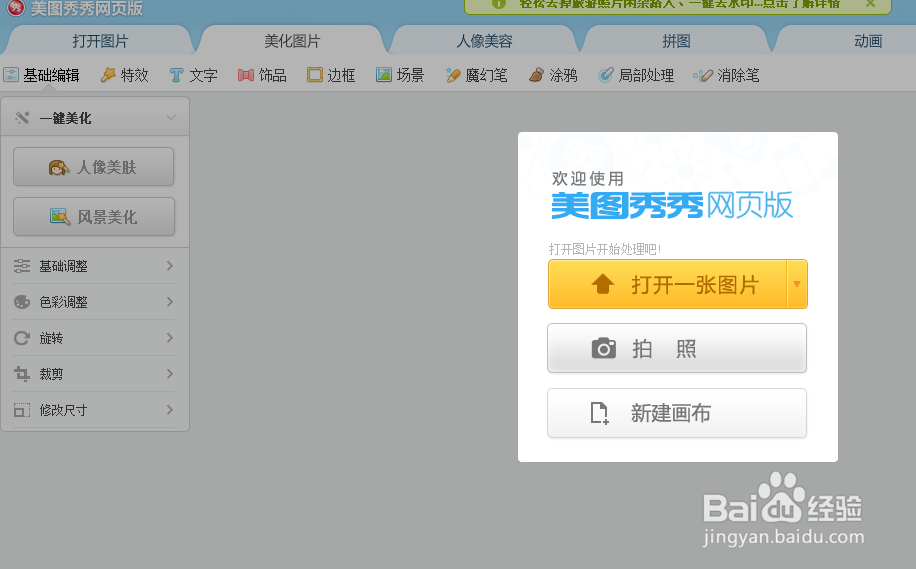Click the 人像美肤 button

click(x=93, y=167)
